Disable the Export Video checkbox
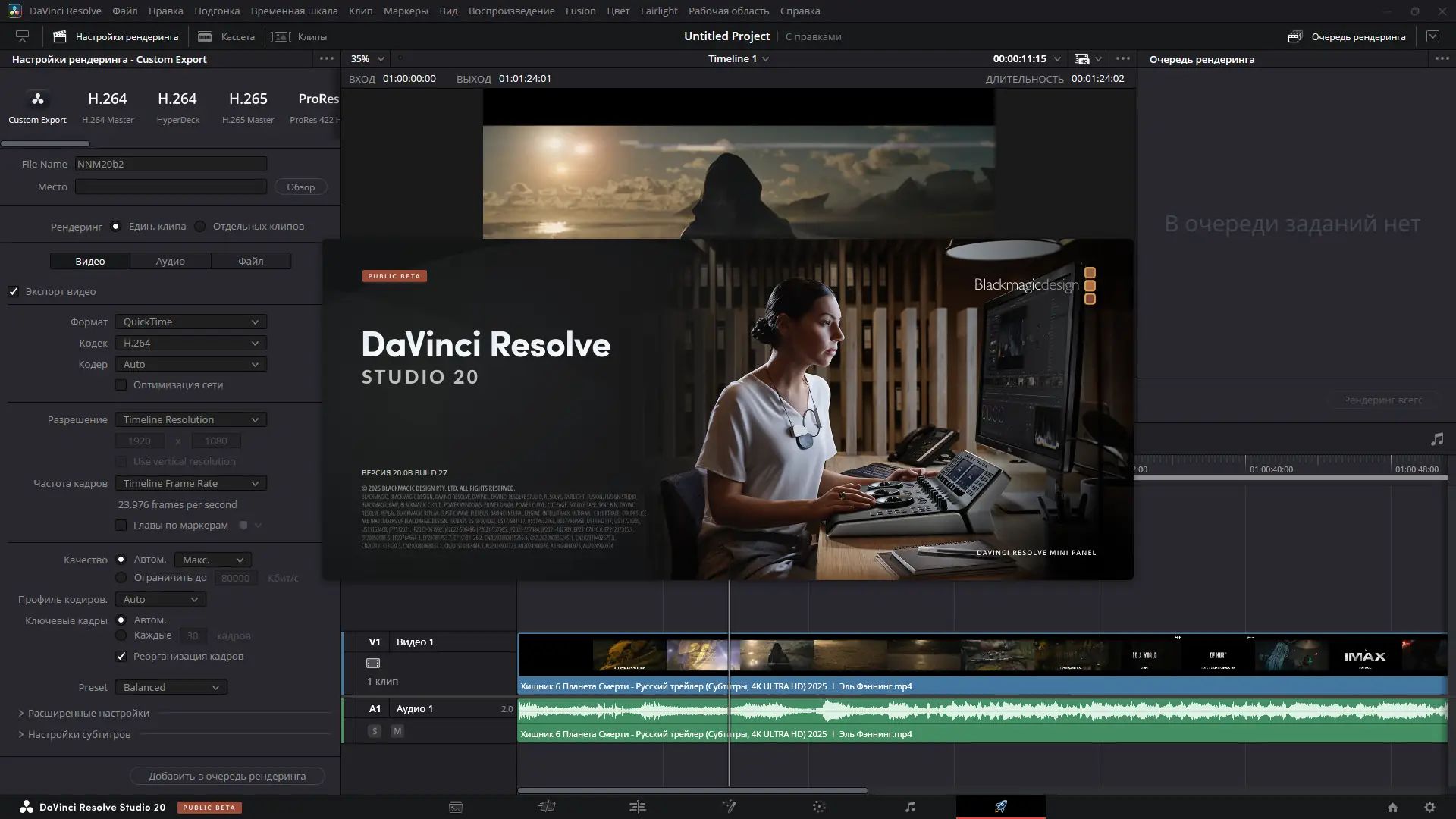Image resolution: width=1456 pixels, height=819 pixels. click(x=14, y=291)
